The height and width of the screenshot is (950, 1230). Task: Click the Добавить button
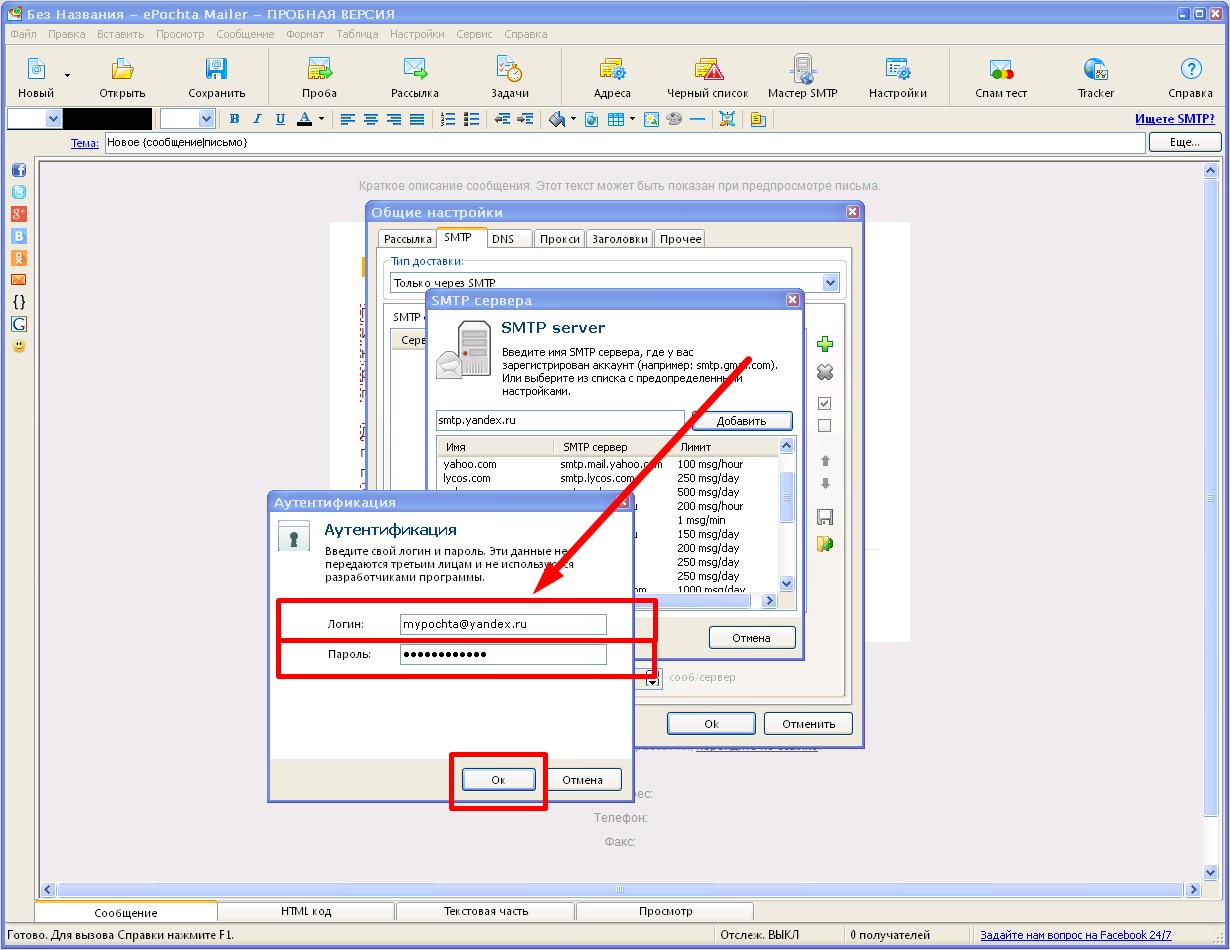click(x=742, y=421)
